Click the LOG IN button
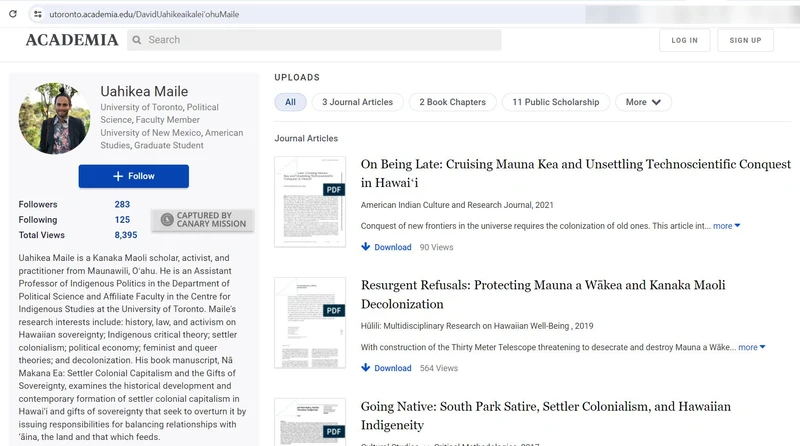The image size is (800, 446). pyautogui.click(x=685, y=40)
